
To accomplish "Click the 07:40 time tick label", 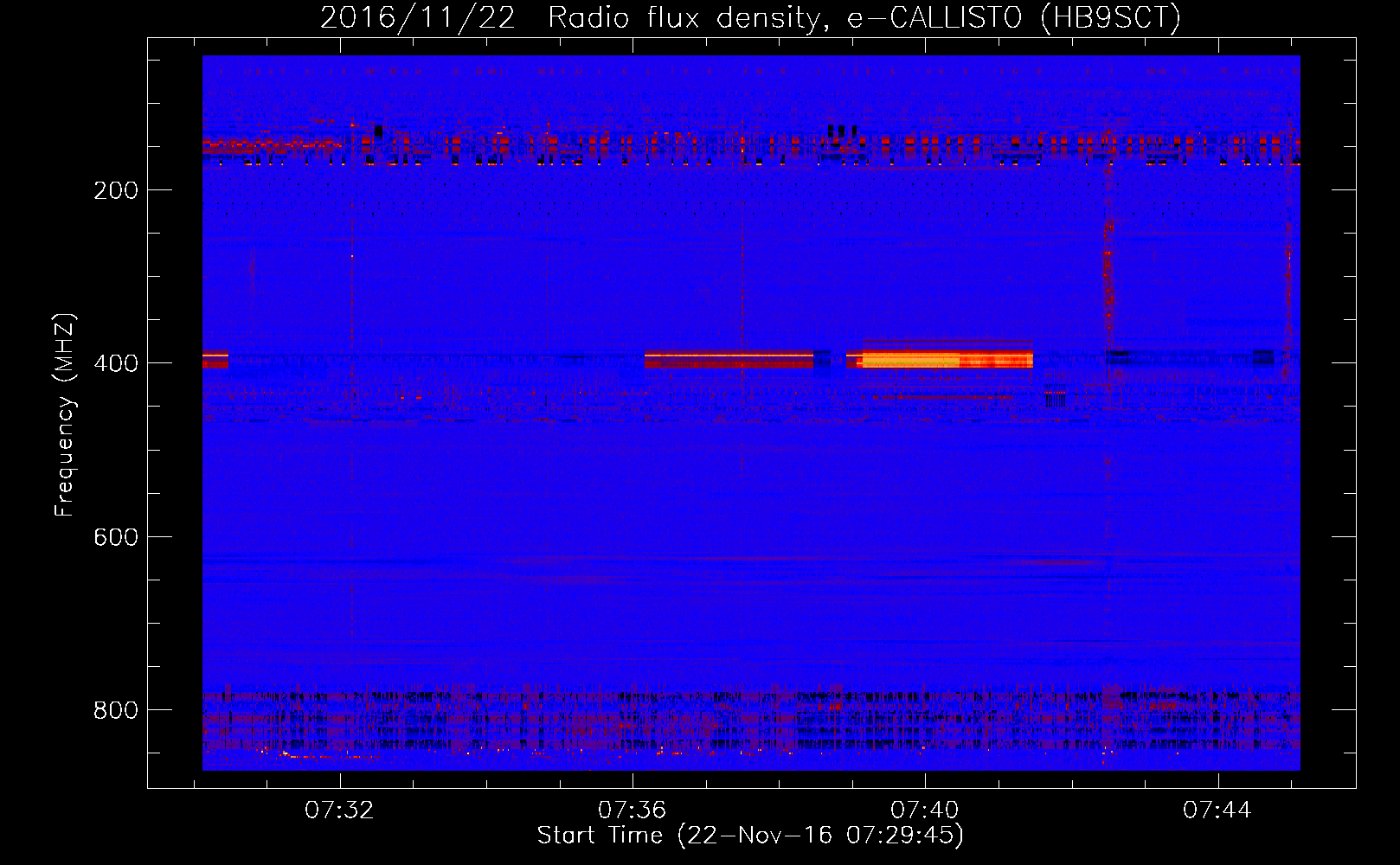I will pyautogui.click(x=925, y=810).
